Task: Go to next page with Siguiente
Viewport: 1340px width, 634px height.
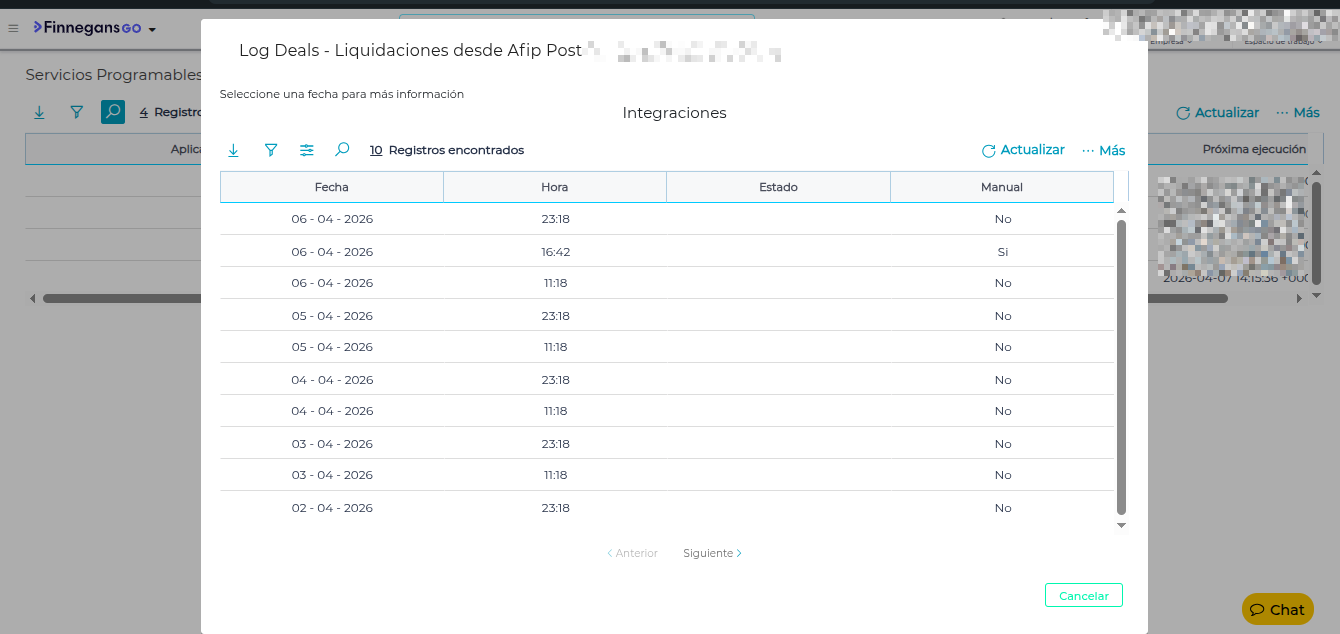Action: [x=712, y=553]
